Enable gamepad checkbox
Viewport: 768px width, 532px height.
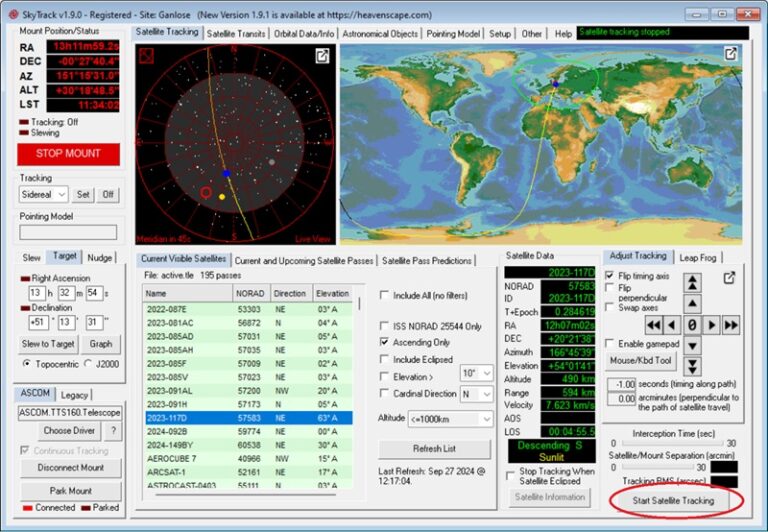(609, 343)
